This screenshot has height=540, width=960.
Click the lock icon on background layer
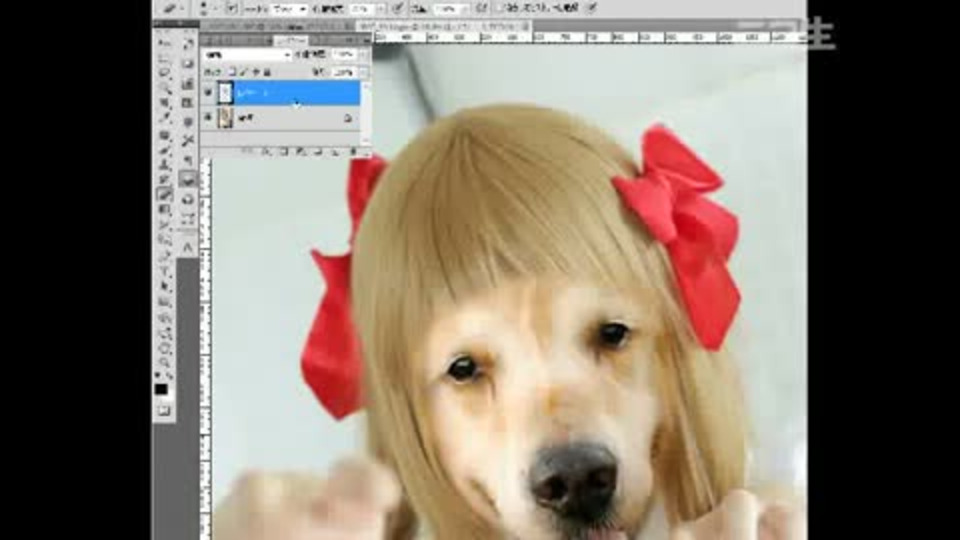(x=348, y=118)
